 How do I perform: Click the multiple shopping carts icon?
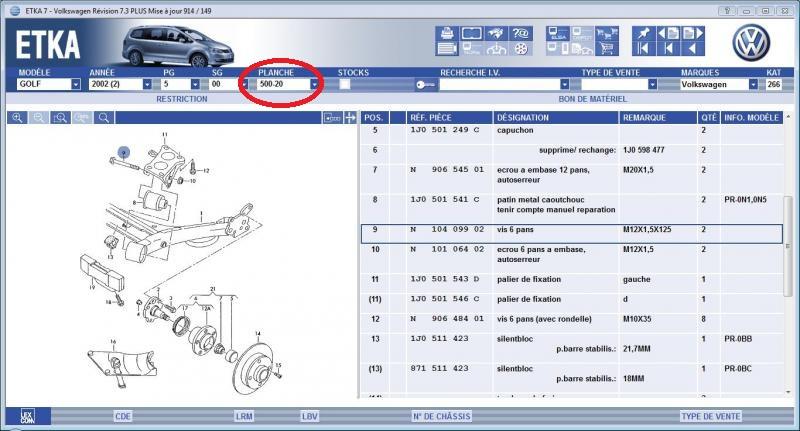607,34
